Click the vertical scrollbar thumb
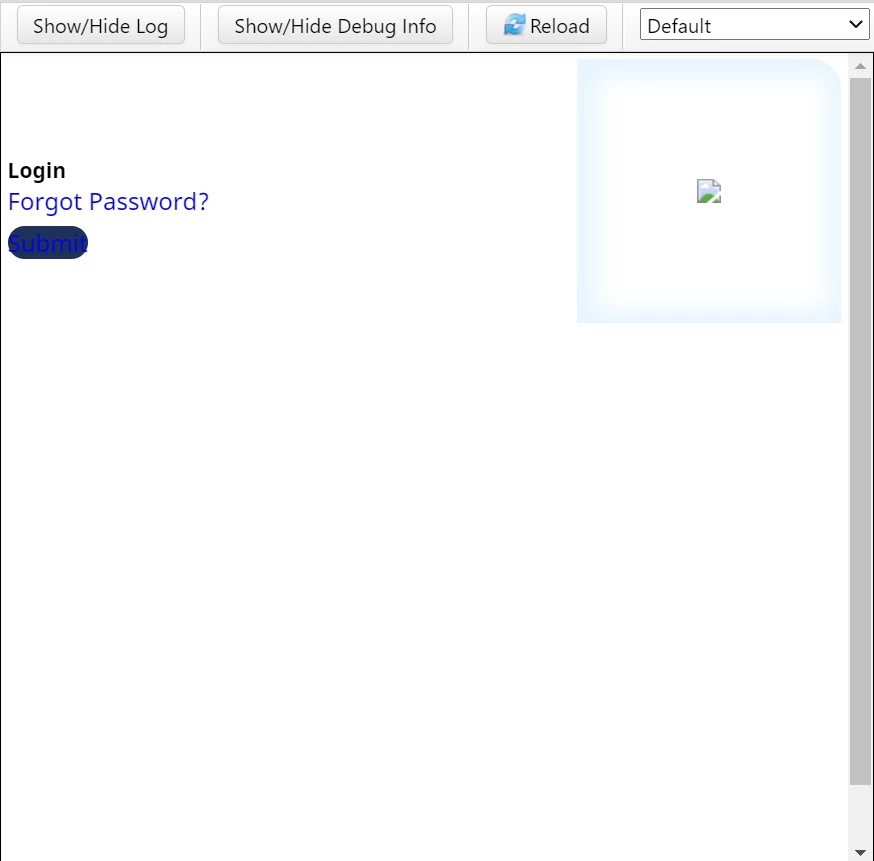Viewport: 874px width, 861px height. pos(860,431)
